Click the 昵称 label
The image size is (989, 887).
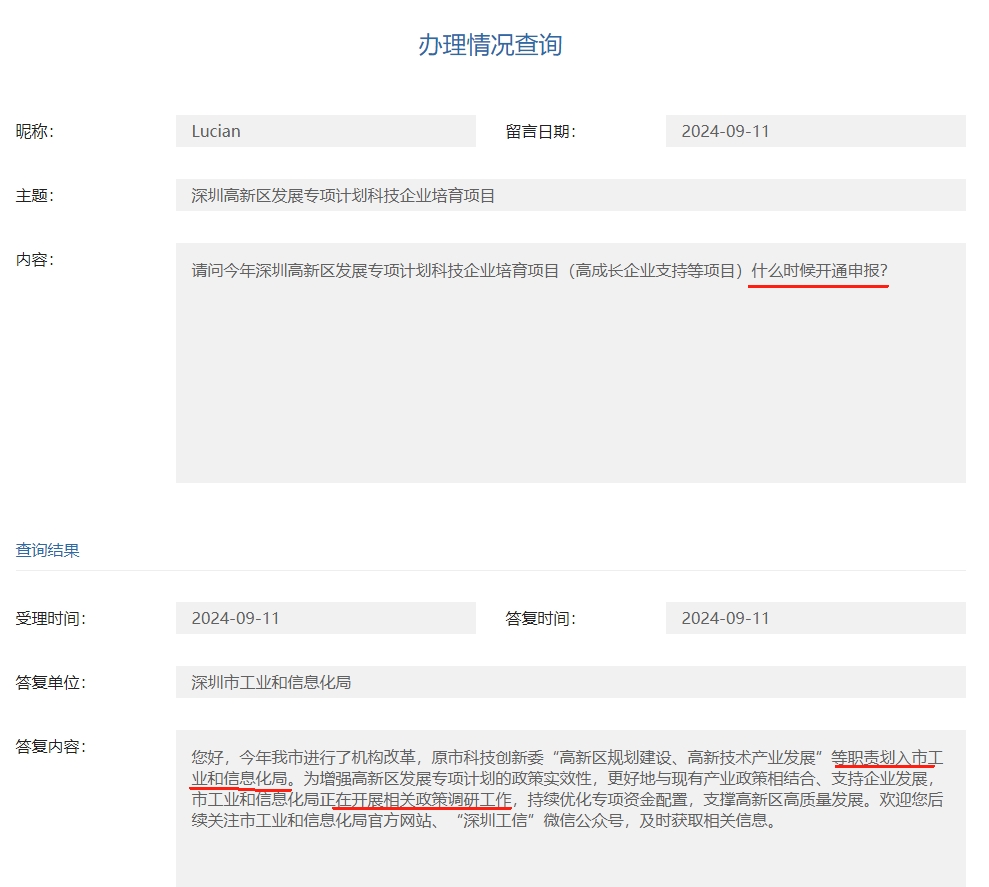click(35, 131)
